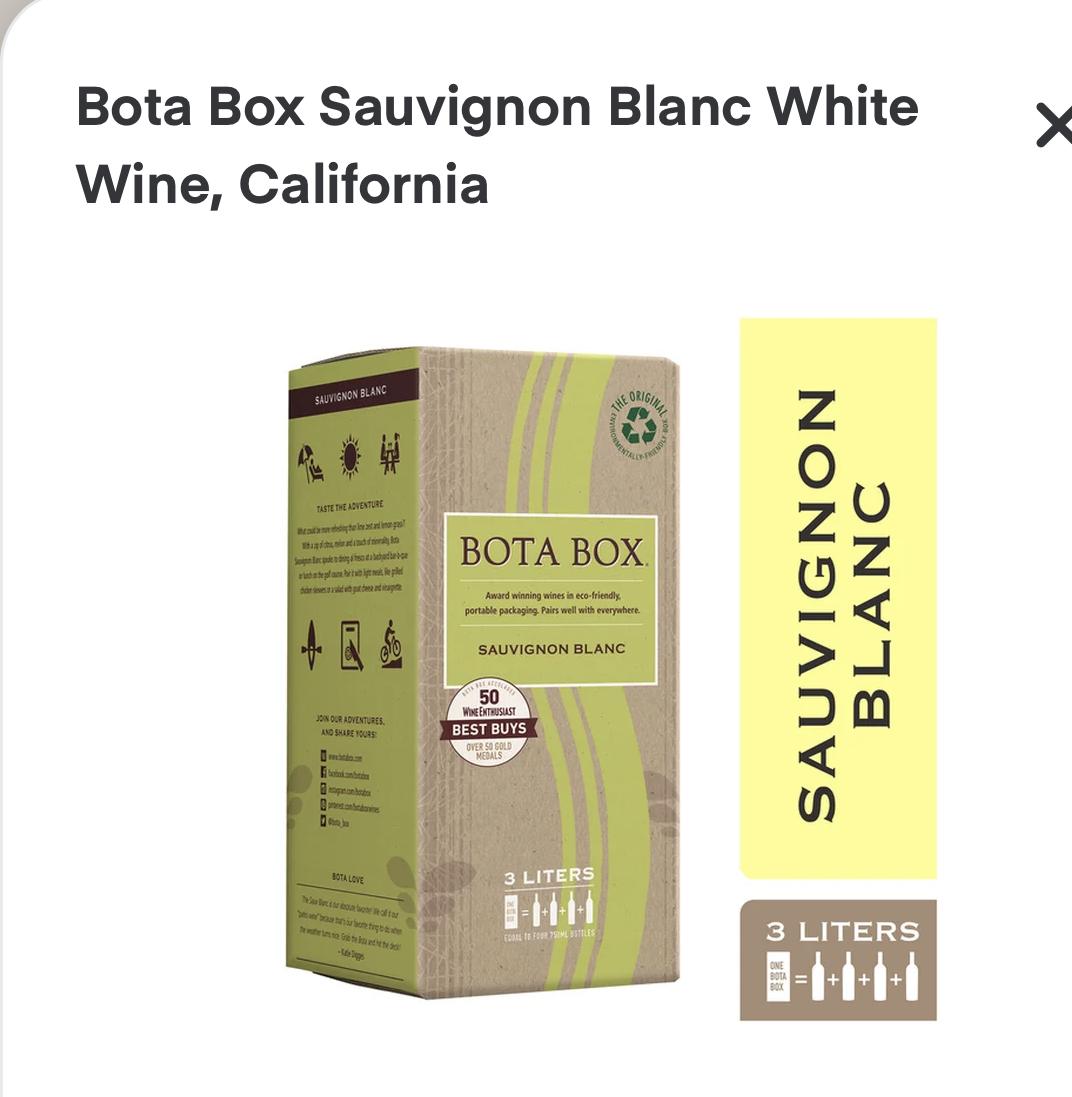Click the four bottles graphic in badge
Screen dimensions: 1072x1097
pos(842,977)
